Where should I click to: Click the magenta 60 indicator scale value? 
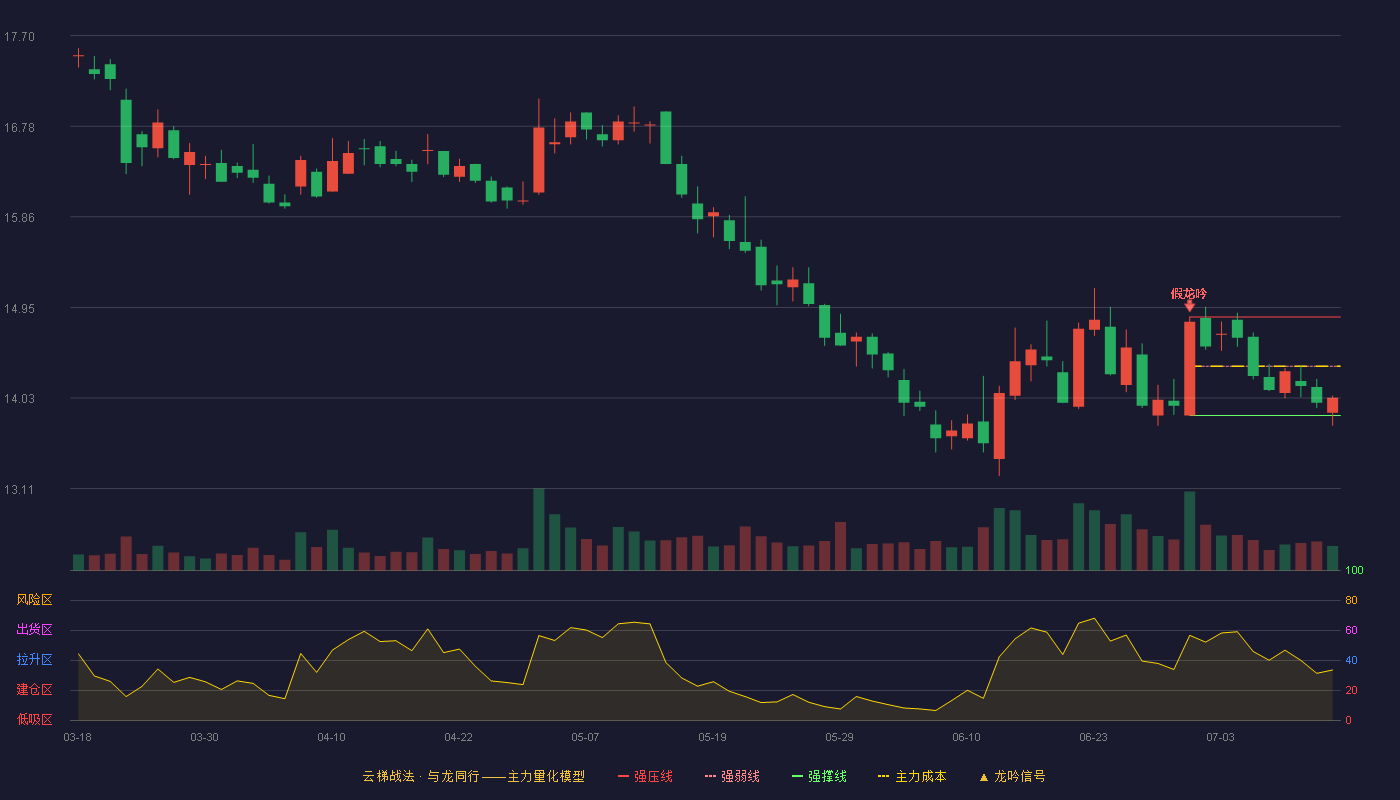[x=1351, y=630]
